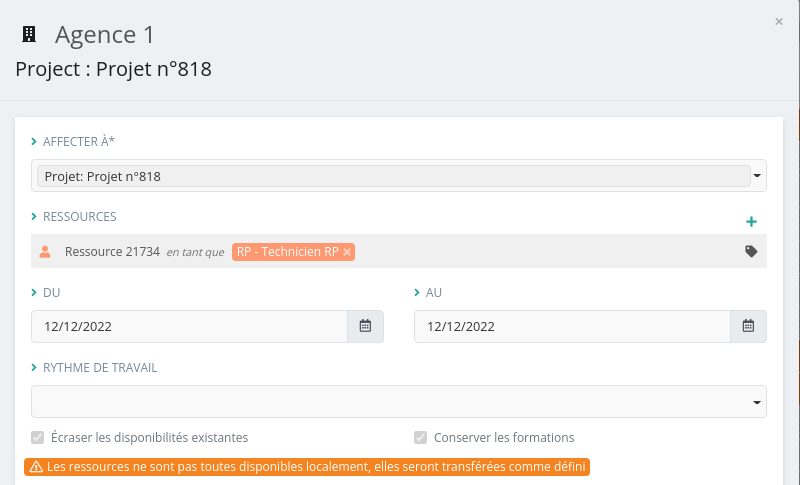Screen dimensions: 800x485
Task: Open the Affecter à dropdown arrow
Action: [757, 176]
